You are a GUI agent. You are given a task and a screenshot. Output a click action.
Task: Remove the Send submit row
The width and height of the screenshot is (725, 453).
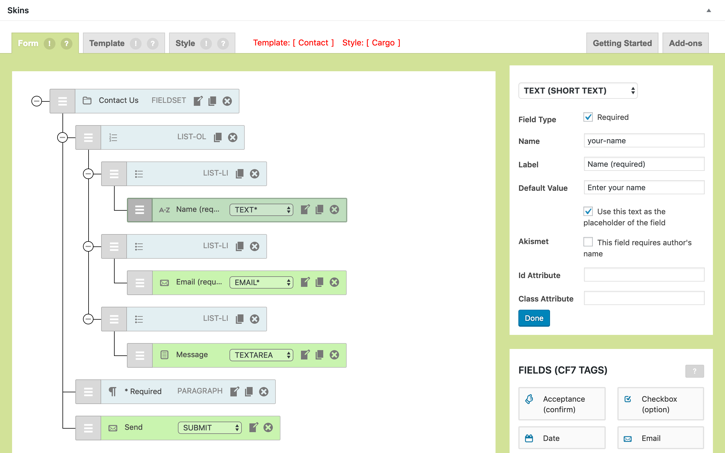pyautogui.click(x=268, y=428)
